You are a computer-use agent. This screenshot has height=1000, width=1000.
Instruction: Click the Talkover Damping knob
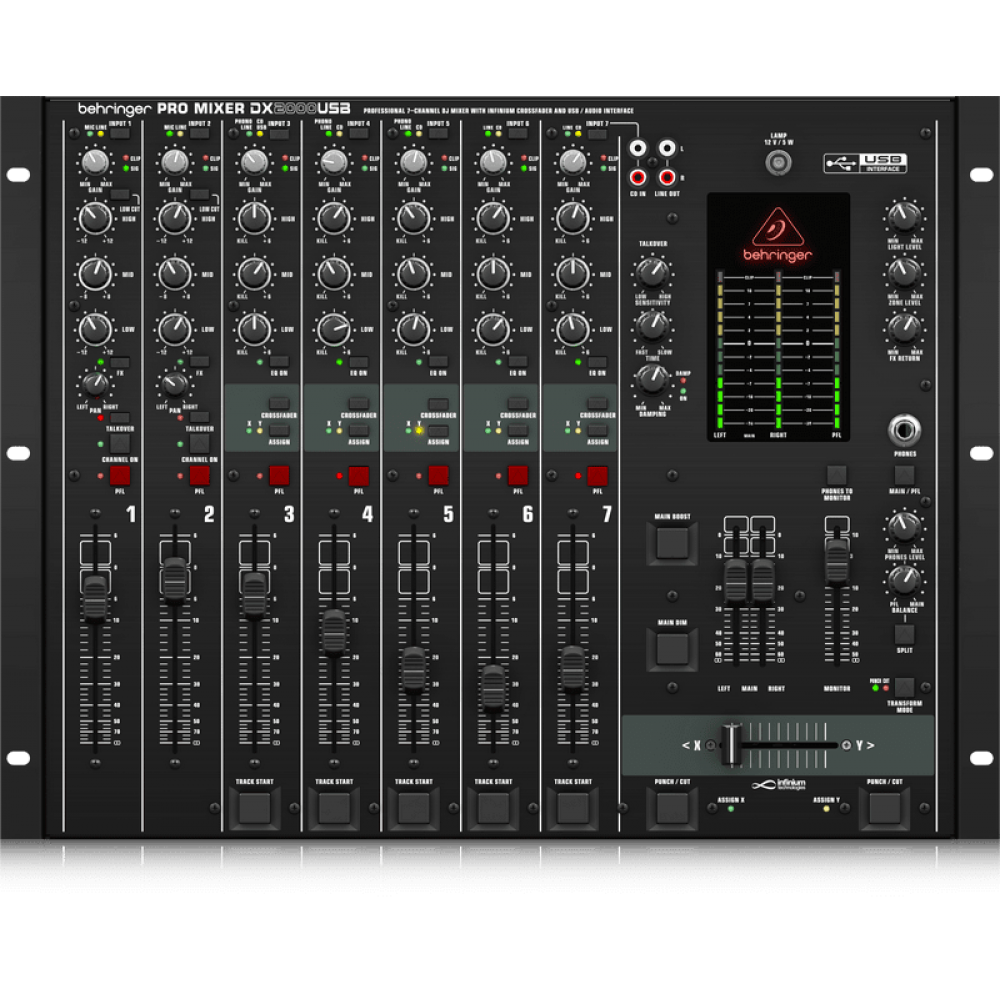(x=652, y=380)
